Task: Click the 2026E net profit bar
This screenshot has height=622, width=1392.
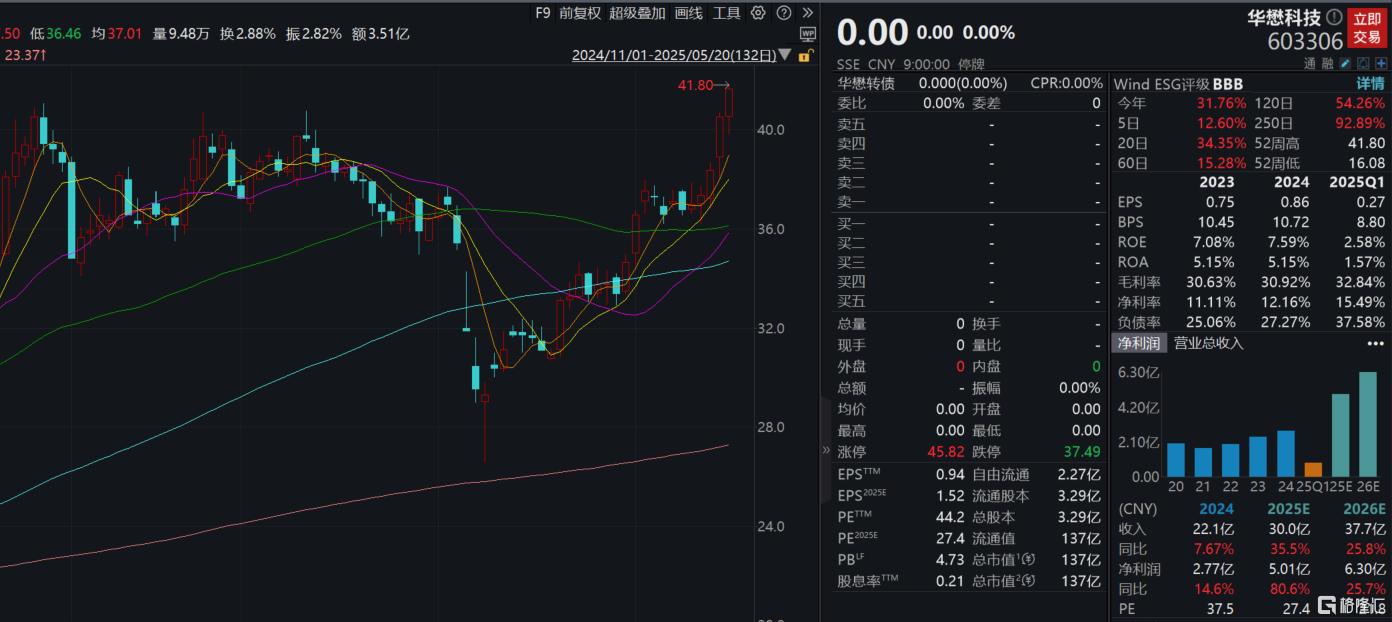Action: pyautogui.click(x=1367, y=424)
